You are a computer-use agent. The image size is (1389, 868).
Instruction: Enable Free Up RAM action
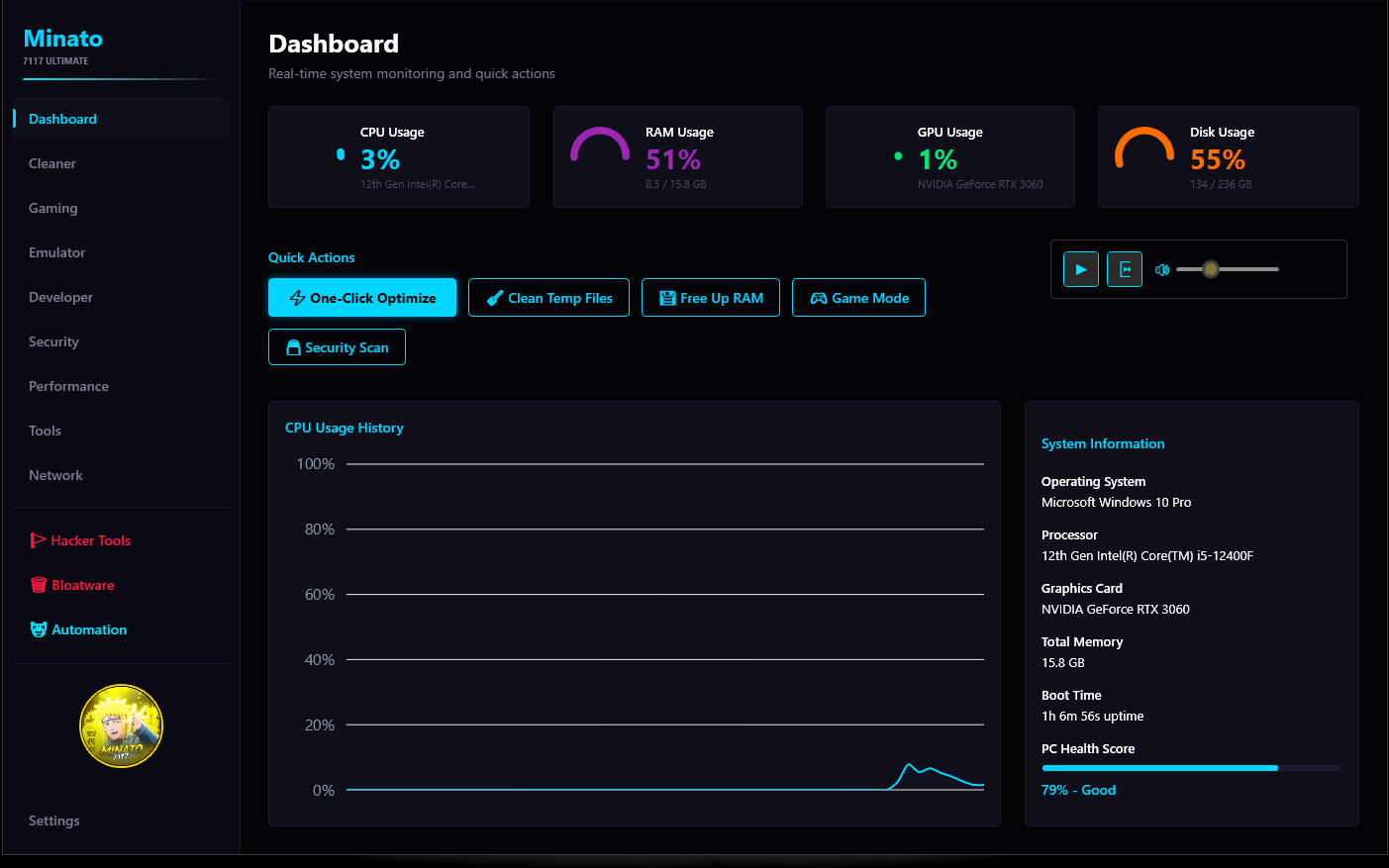point(710,297)
